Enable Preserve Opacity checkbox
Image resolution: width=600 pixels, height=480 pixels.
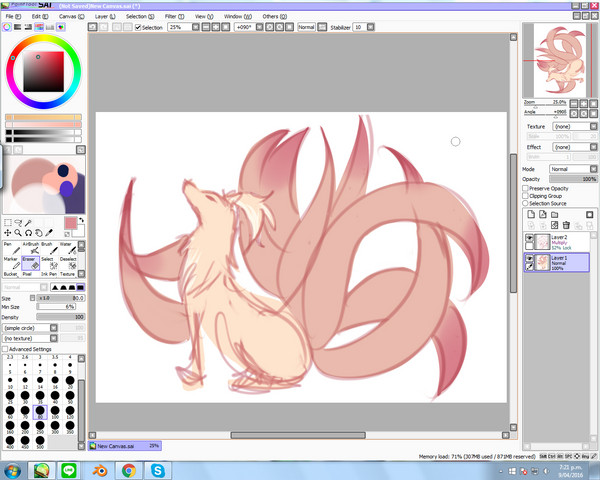click(x=526, y=188)
